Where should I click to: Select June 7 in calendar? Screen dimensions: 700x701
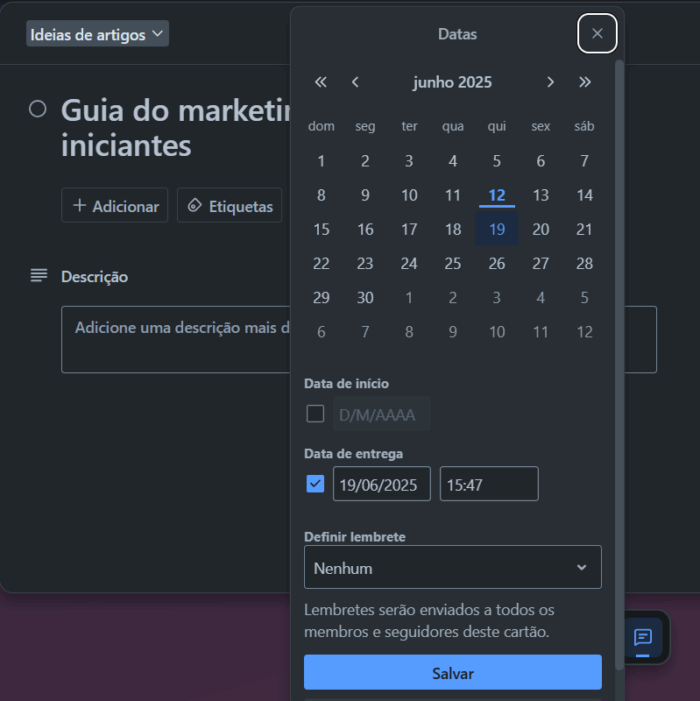(584, 161)
